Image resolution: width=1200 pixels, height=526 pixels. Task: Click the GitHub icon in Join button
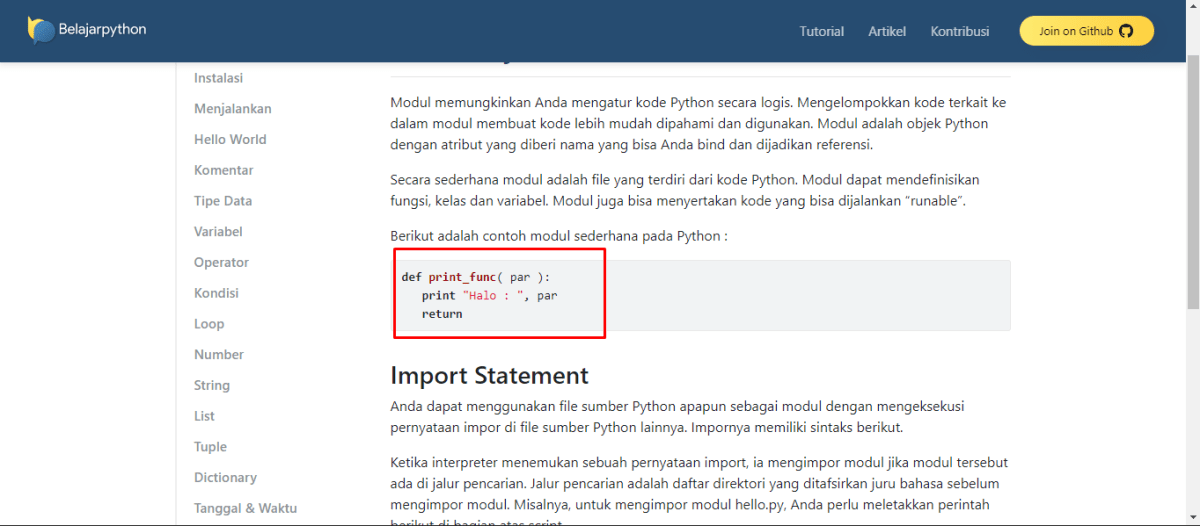coord(1126,31)
